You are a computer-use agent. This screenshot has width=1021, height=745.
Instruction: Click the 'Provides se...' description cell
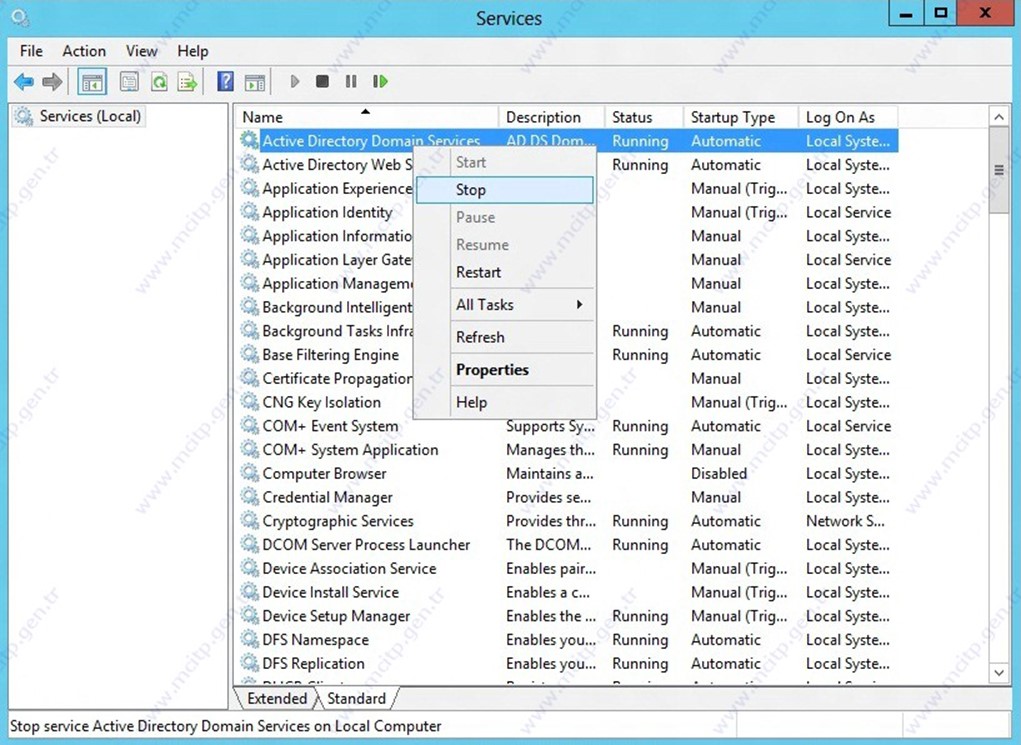[x=548, y=497]
